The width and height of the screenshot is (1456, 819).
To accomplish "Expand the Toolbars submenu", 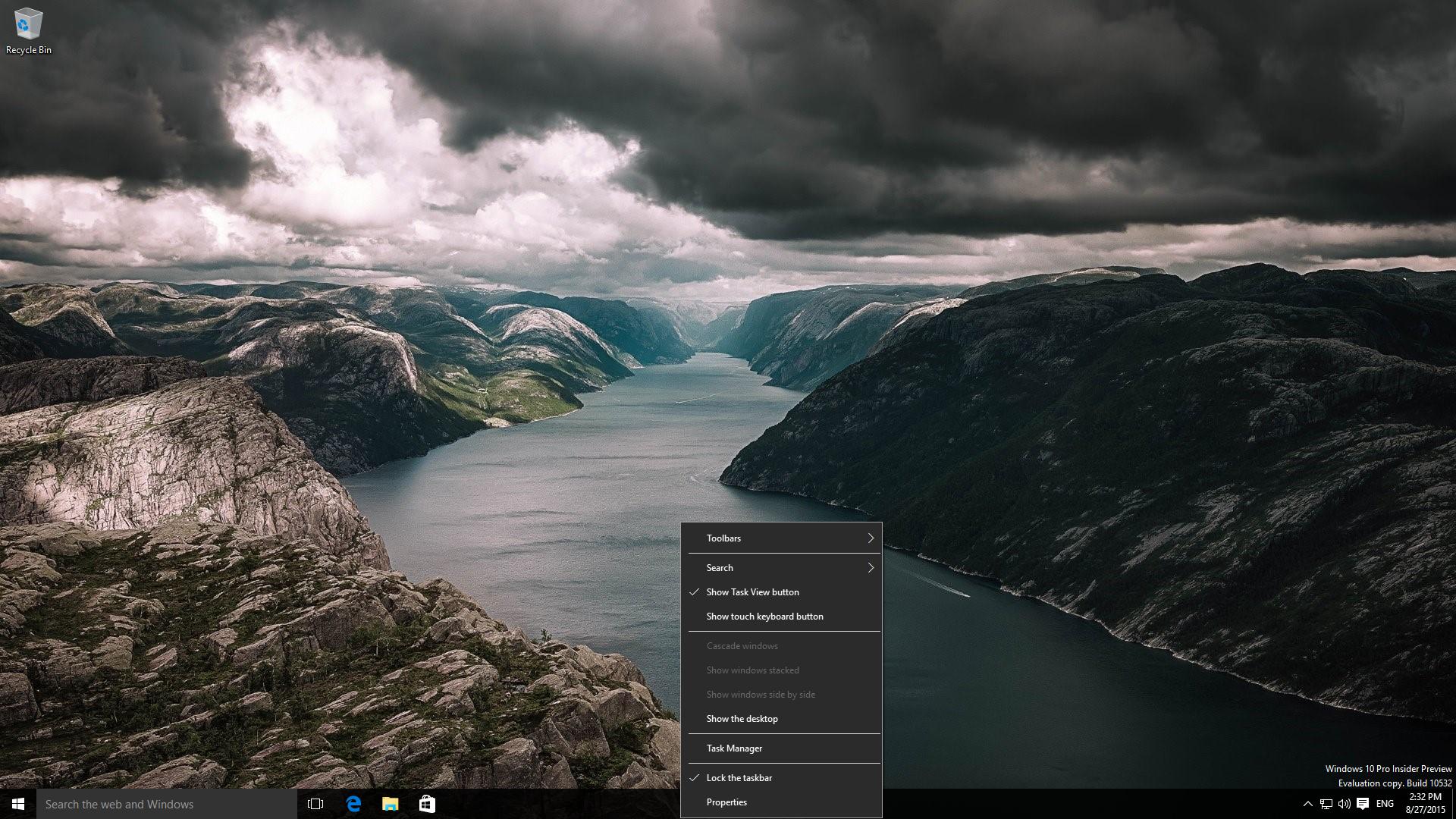I will coord(782,538).
